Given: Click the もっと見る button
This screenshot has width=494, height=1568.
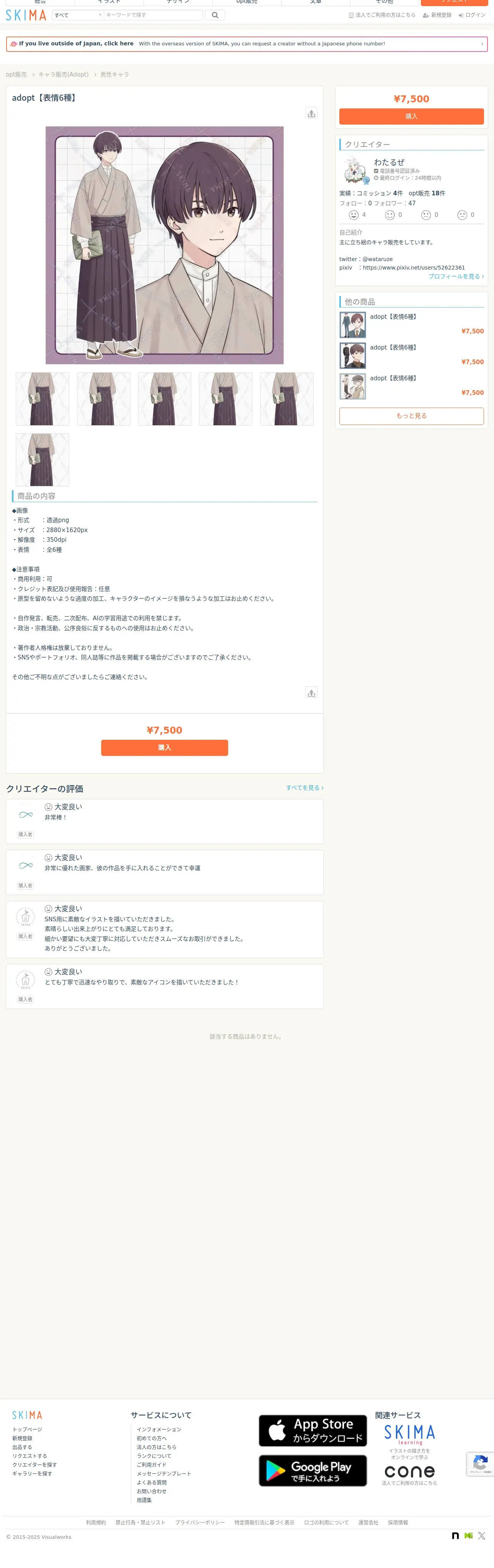Looking at the screenshot, I should click(x=411, y=416).
